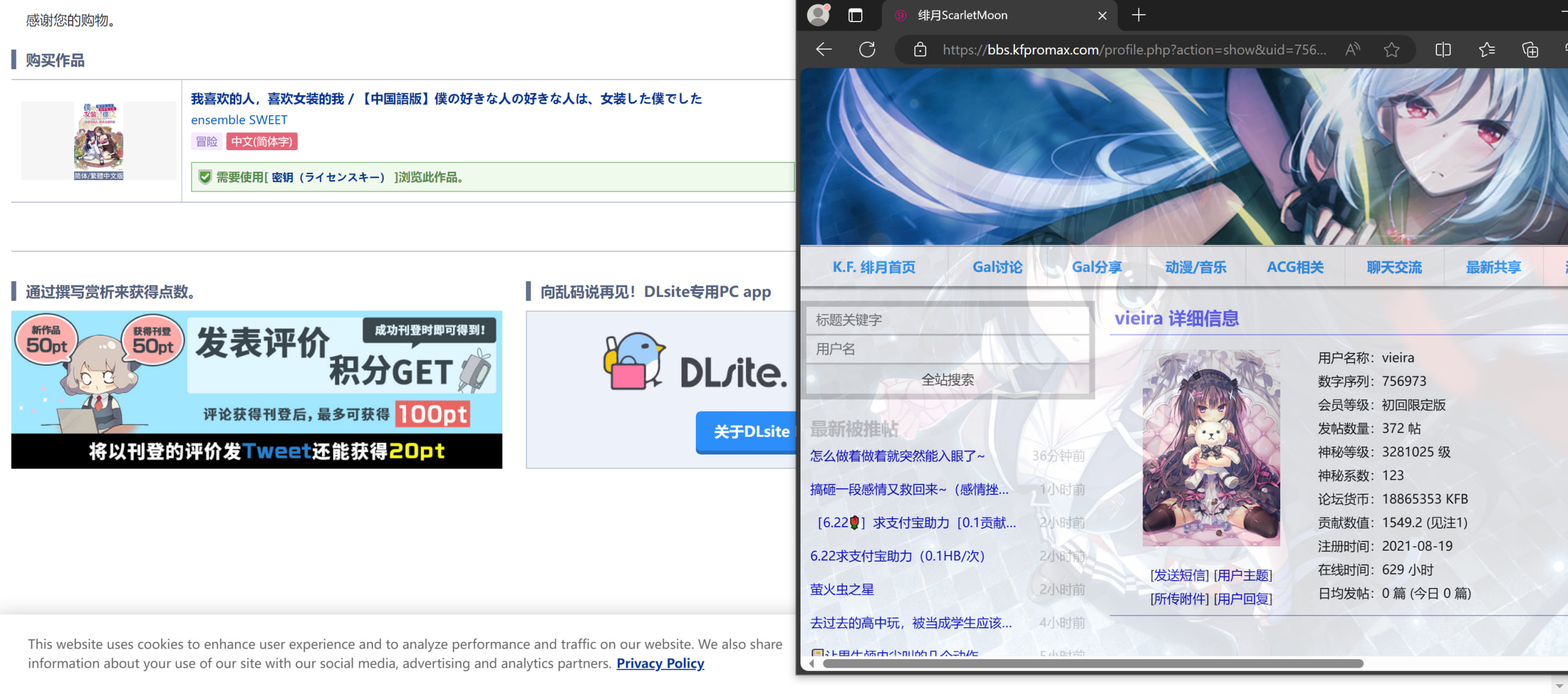
Task: Click the horizontal scrollbar at the bottom
Action: point(1093,663)
